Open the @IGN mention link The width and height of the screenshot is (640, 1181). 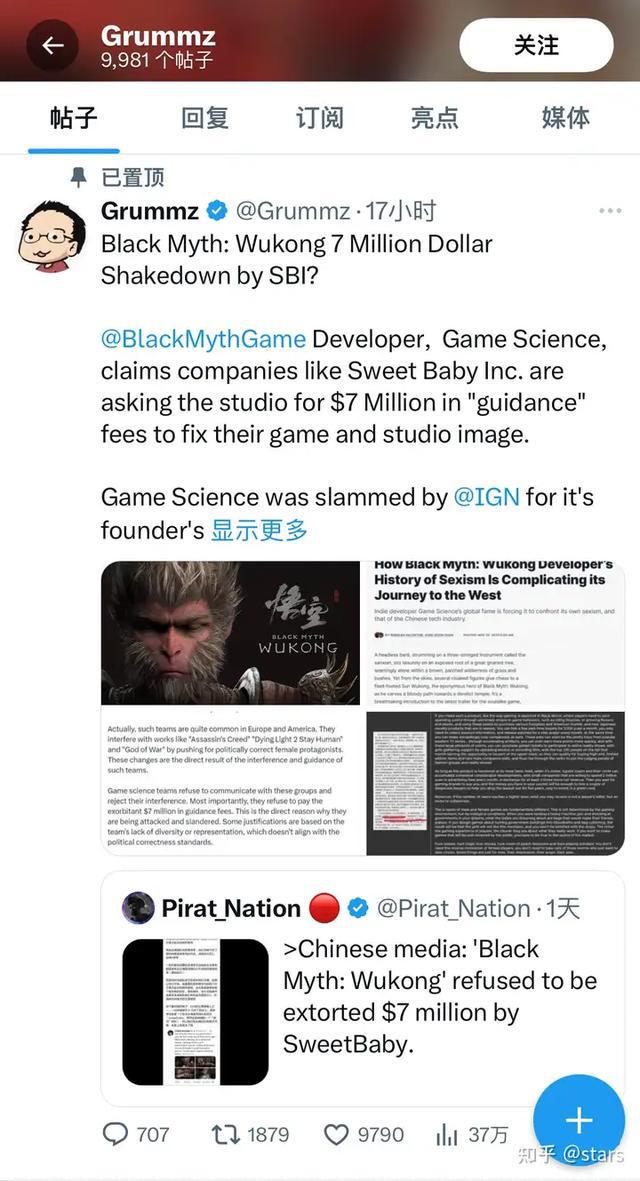tap(486, 496)
